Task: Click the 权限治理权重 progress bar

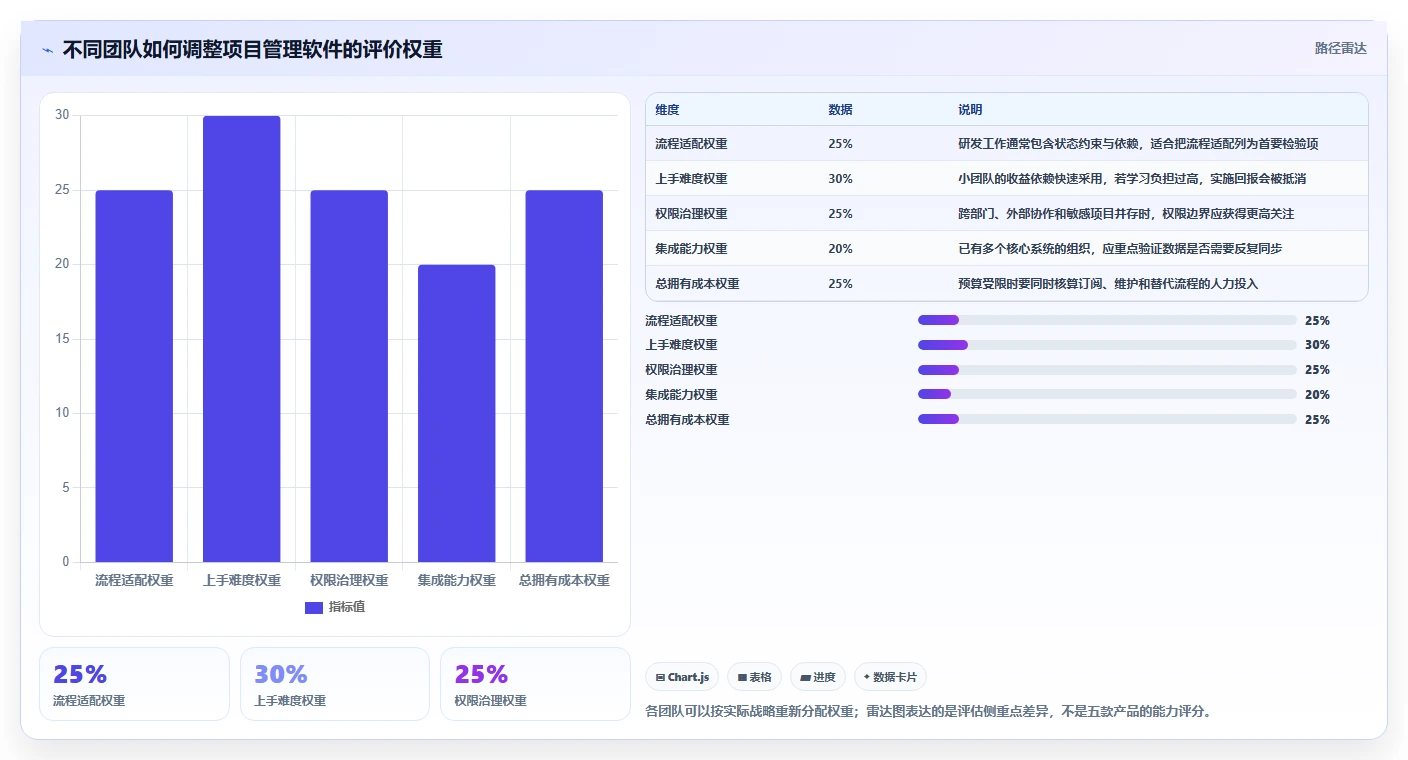Action: (1107, 370)
